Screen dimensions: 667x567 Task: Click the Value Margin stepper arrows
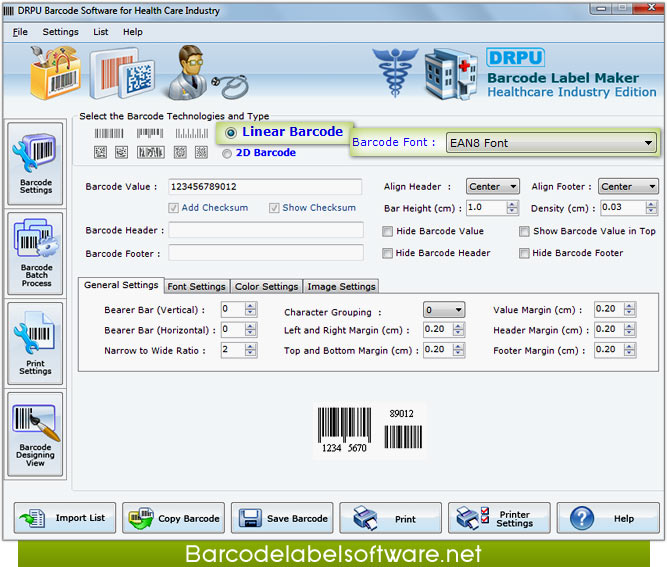coord(630,309)
